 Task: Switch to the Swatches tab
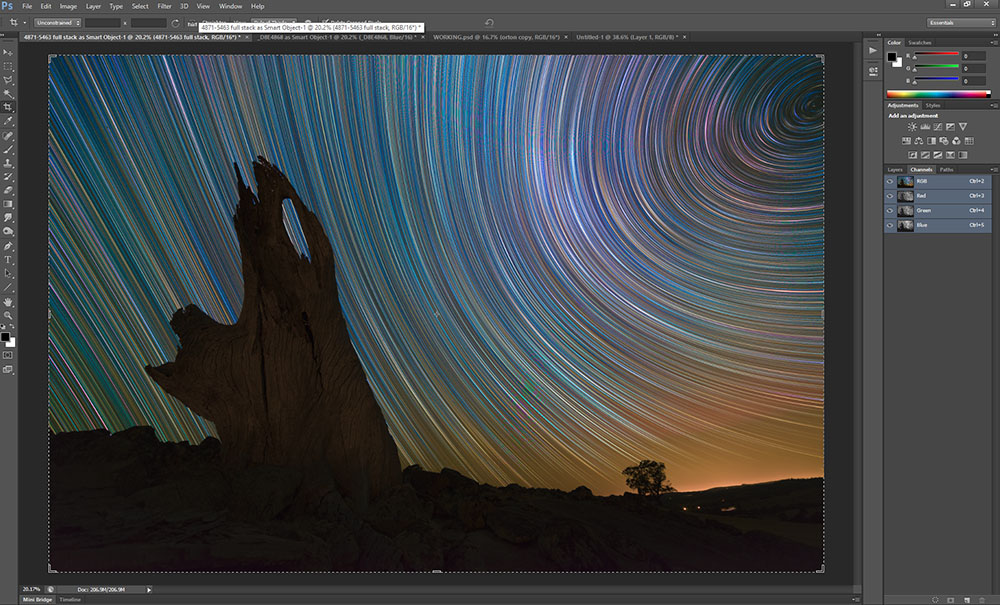[920, 43]
